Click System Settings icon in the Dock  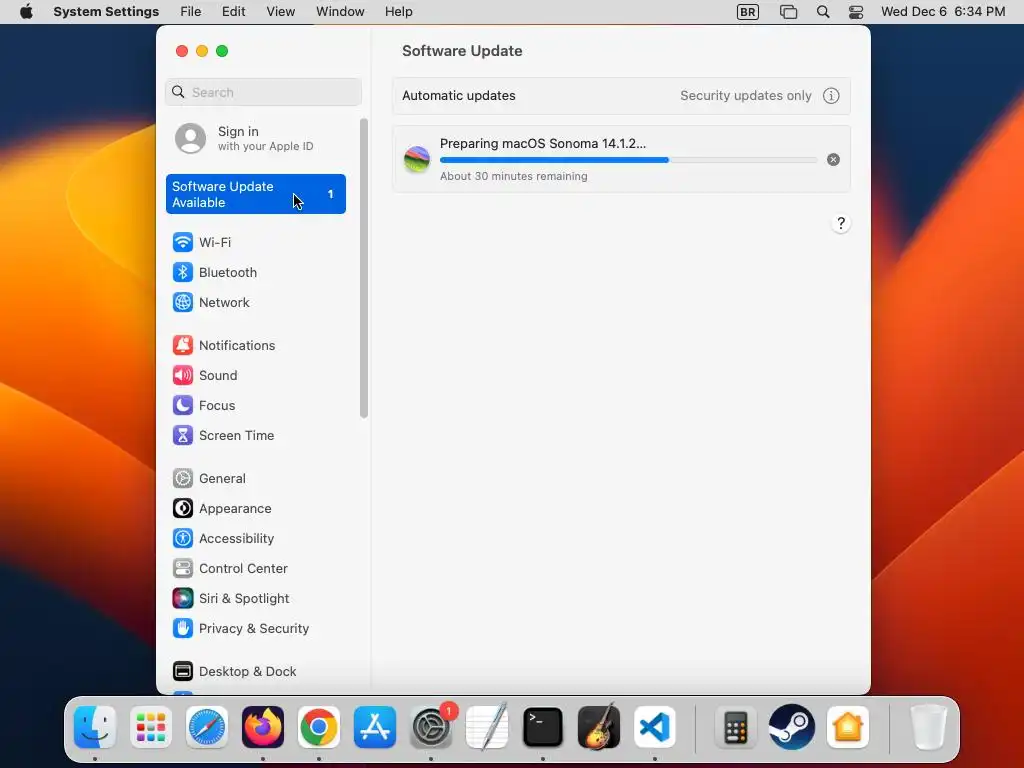point(431,727)
